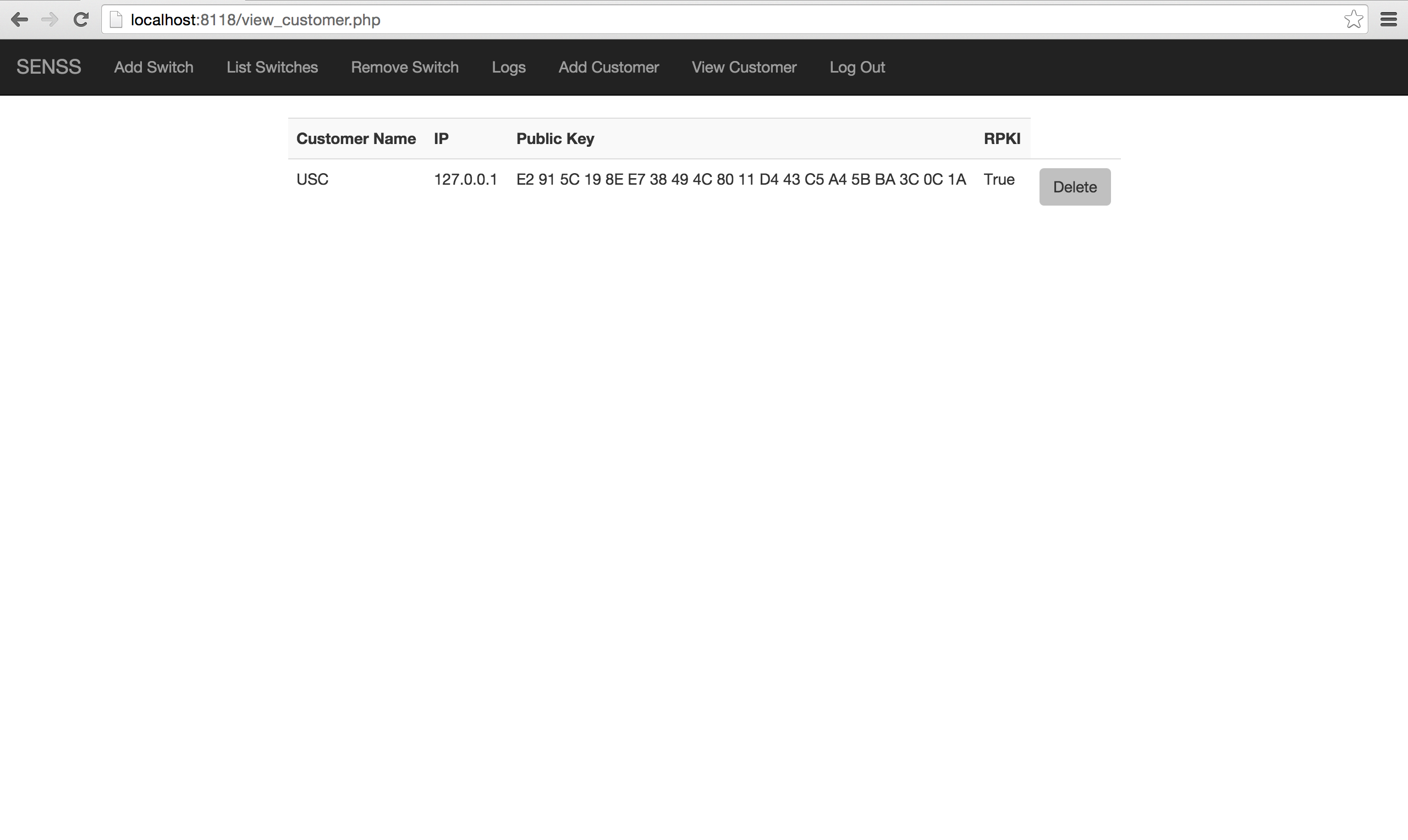
Task: Open the Logs page
Action: pyautogui.click(x=508, y=67)
